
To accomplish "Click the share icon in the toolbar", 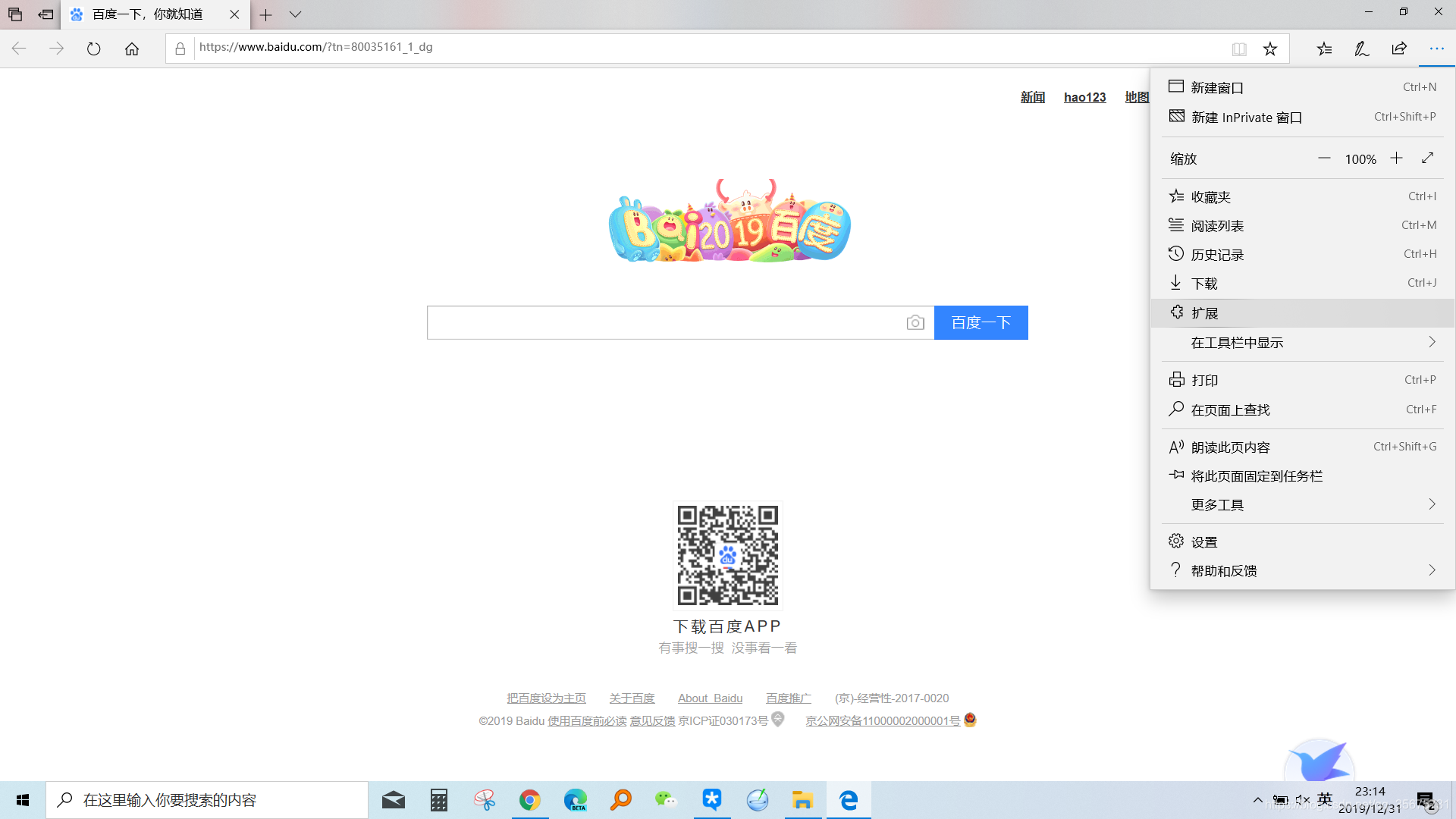I will coord(1399,48).
